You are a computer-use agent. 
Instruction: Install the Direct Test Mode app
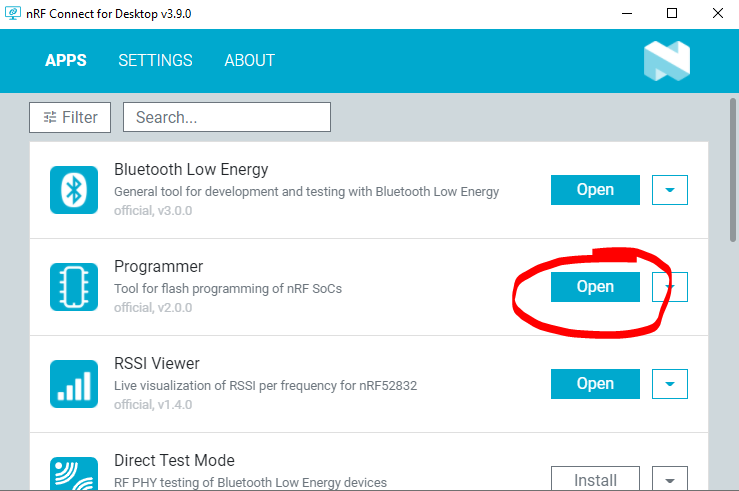(x=595, y=479)
